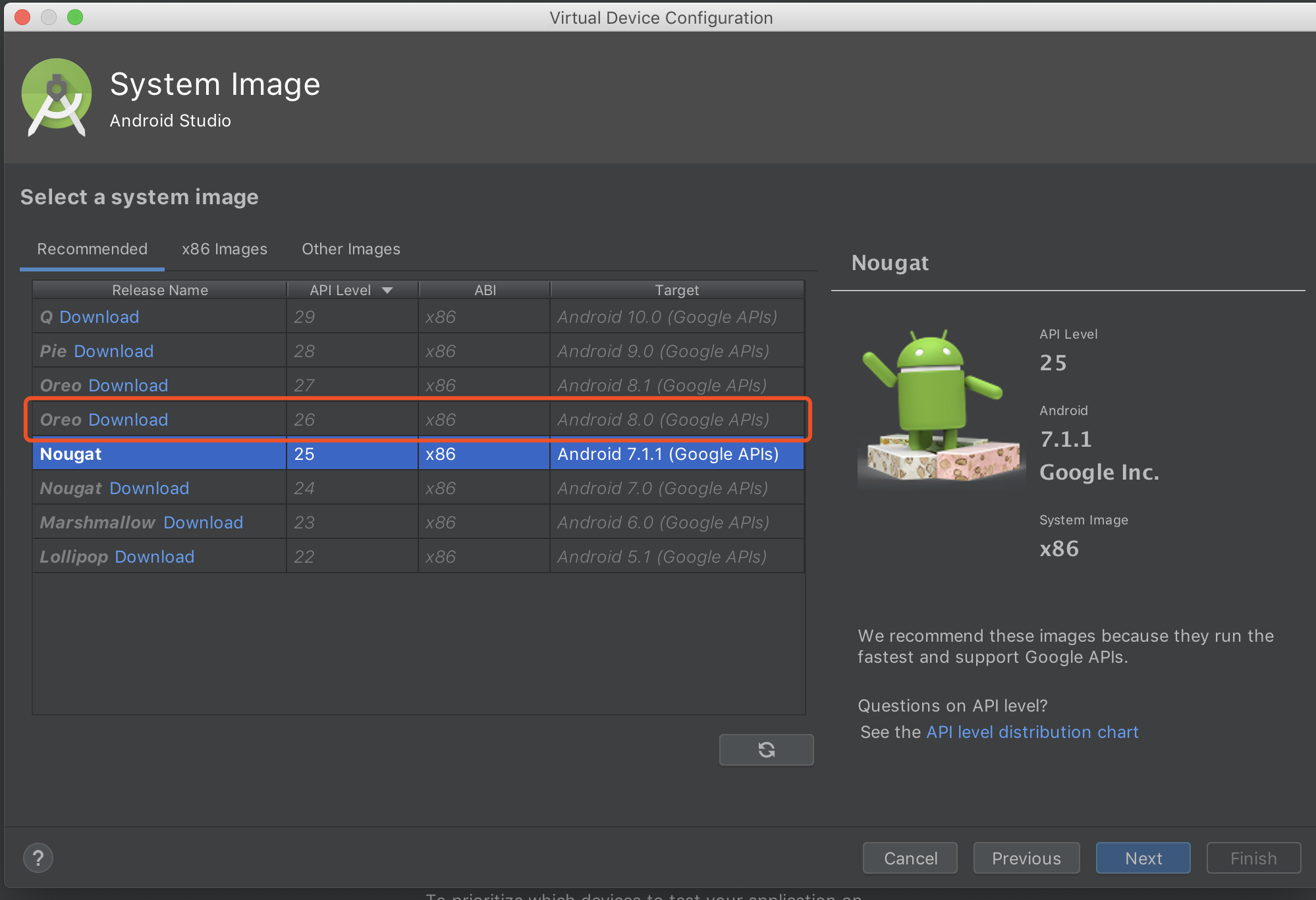The image size is (1316, 900).
Task: Close the window with red button
Action: (x=22, y=16)
